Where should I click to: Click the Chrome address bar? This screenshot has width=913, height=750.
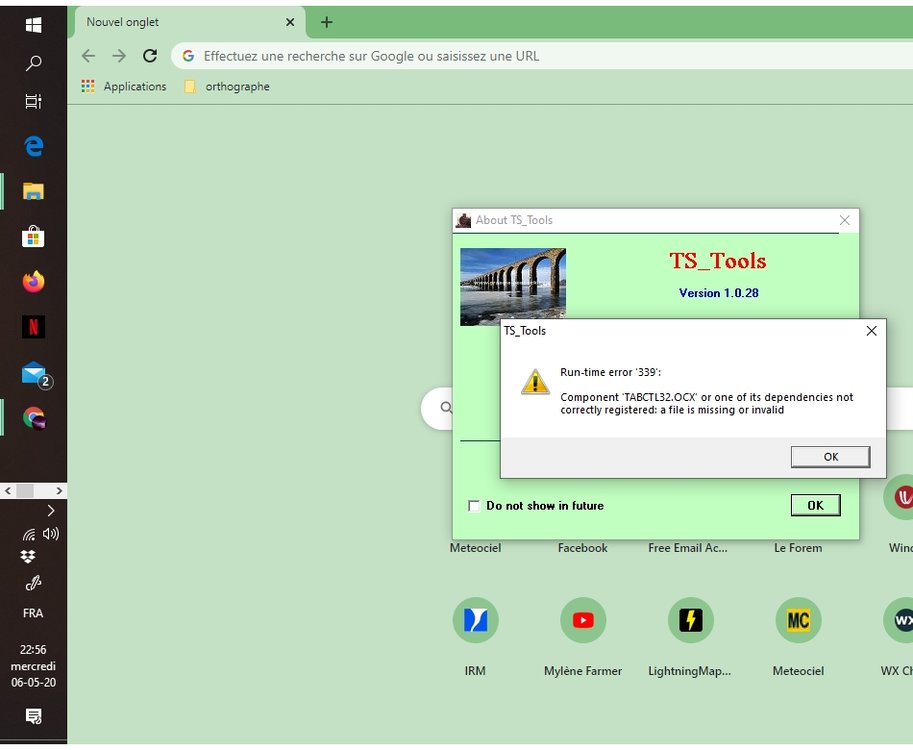click(x=542, y=56)
